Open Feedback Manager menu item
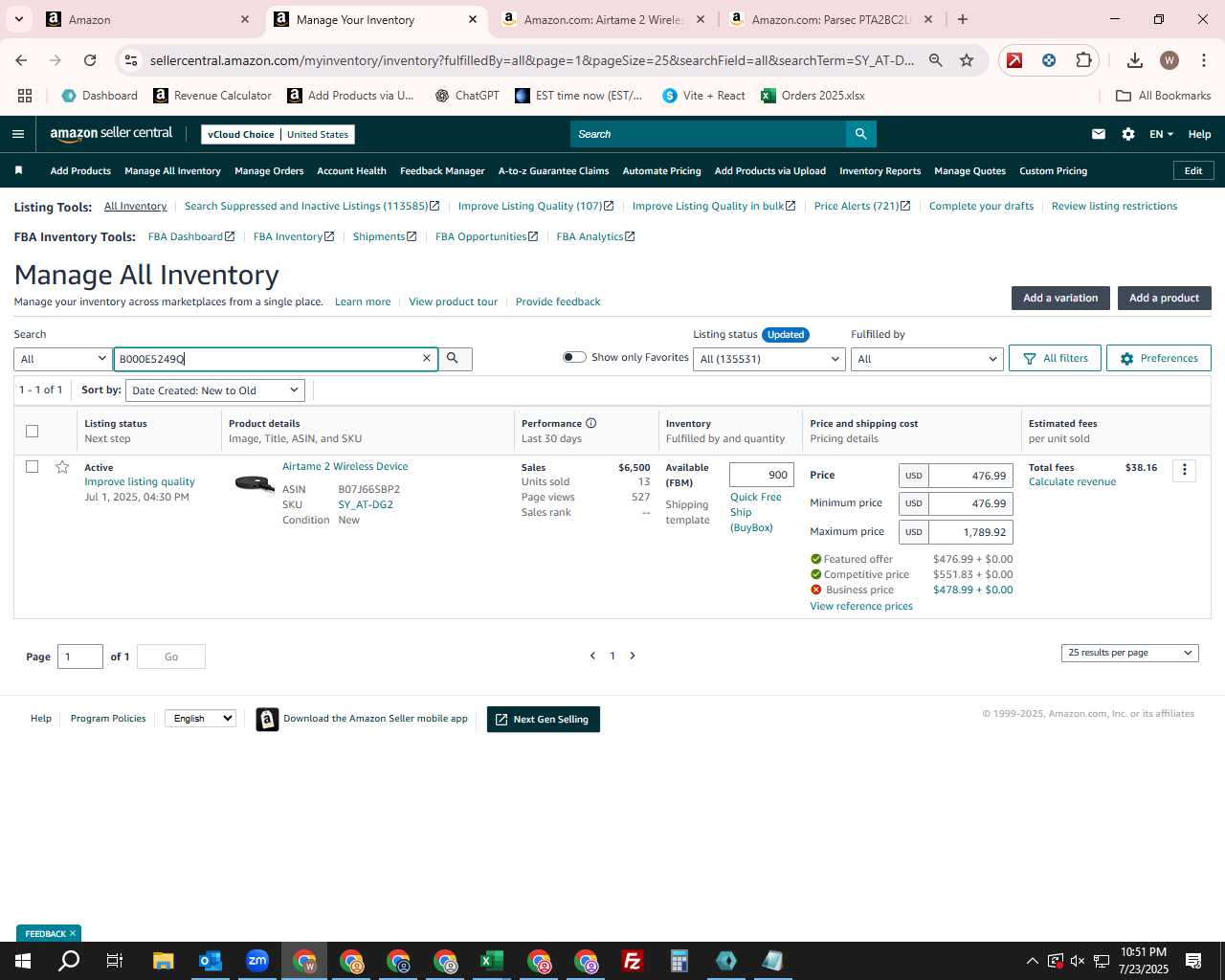This screenshot has height=980, width=1225. pyautogui.click(x=442, y=170)
